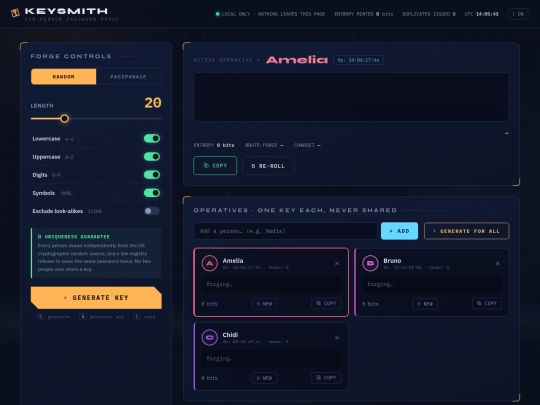Screen dimensions: 540x405
Task: Select the Bruno operative name
Action: point(392,261)
